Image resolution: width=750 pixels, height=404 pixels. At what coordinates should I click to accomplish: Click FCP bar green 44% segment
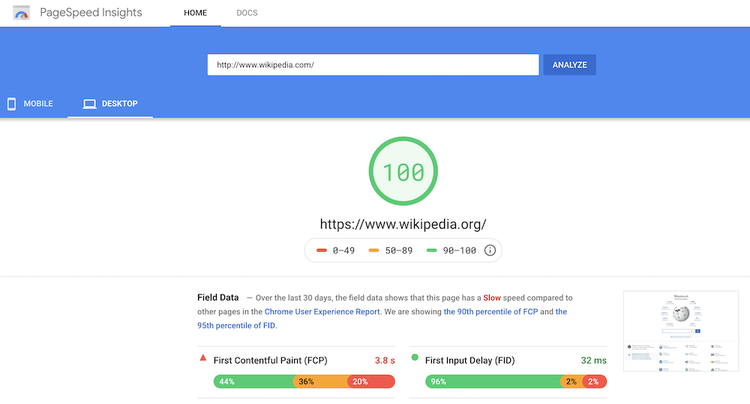[x=254, y=382]
